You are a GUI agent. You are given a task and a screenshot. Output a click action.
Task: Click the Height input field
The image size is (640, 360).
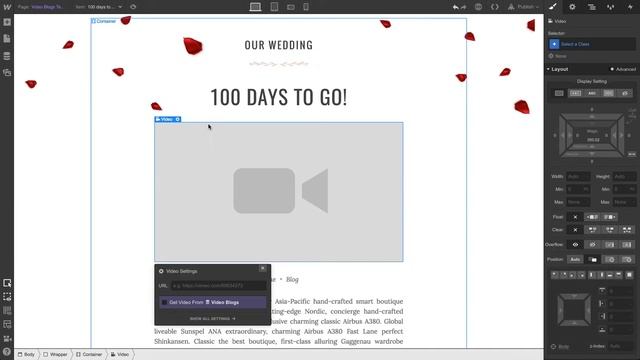pos(624,177)
